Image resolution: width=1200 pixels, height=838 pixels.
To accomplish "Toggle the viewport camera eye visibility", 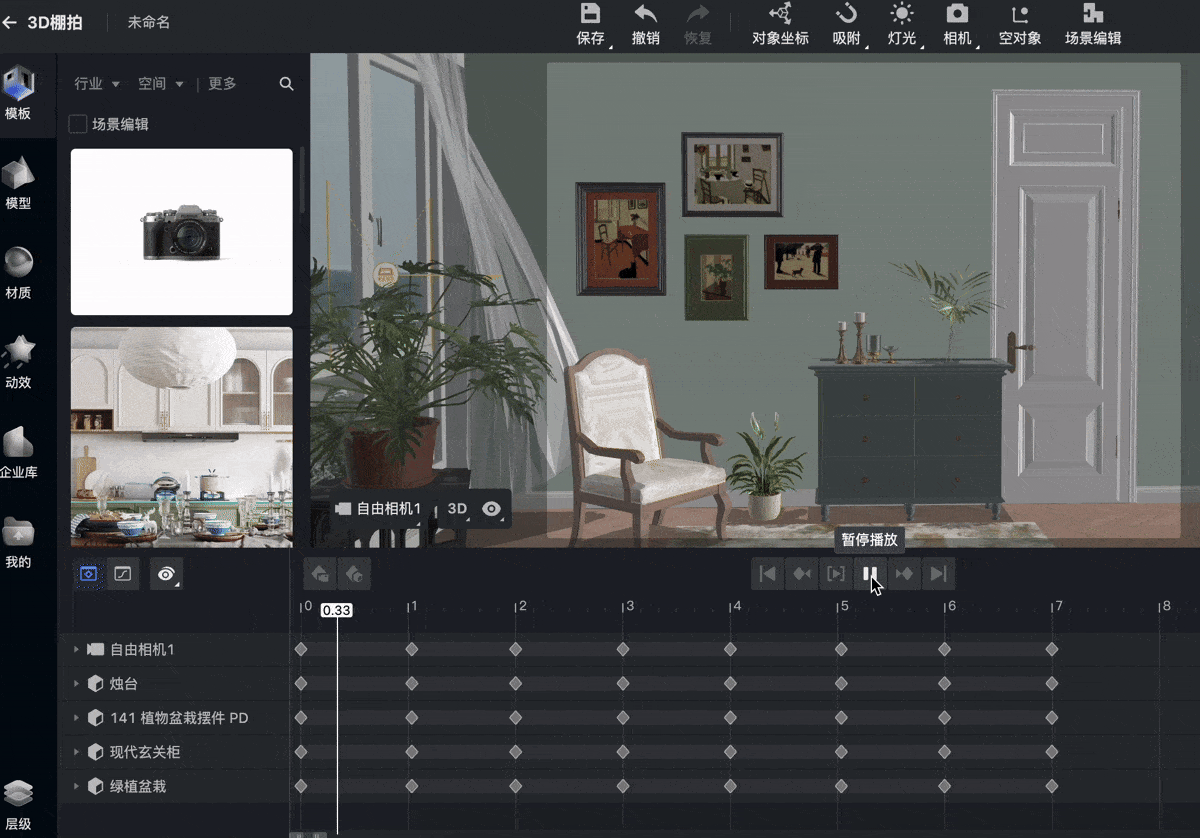I will coord(491,509).
